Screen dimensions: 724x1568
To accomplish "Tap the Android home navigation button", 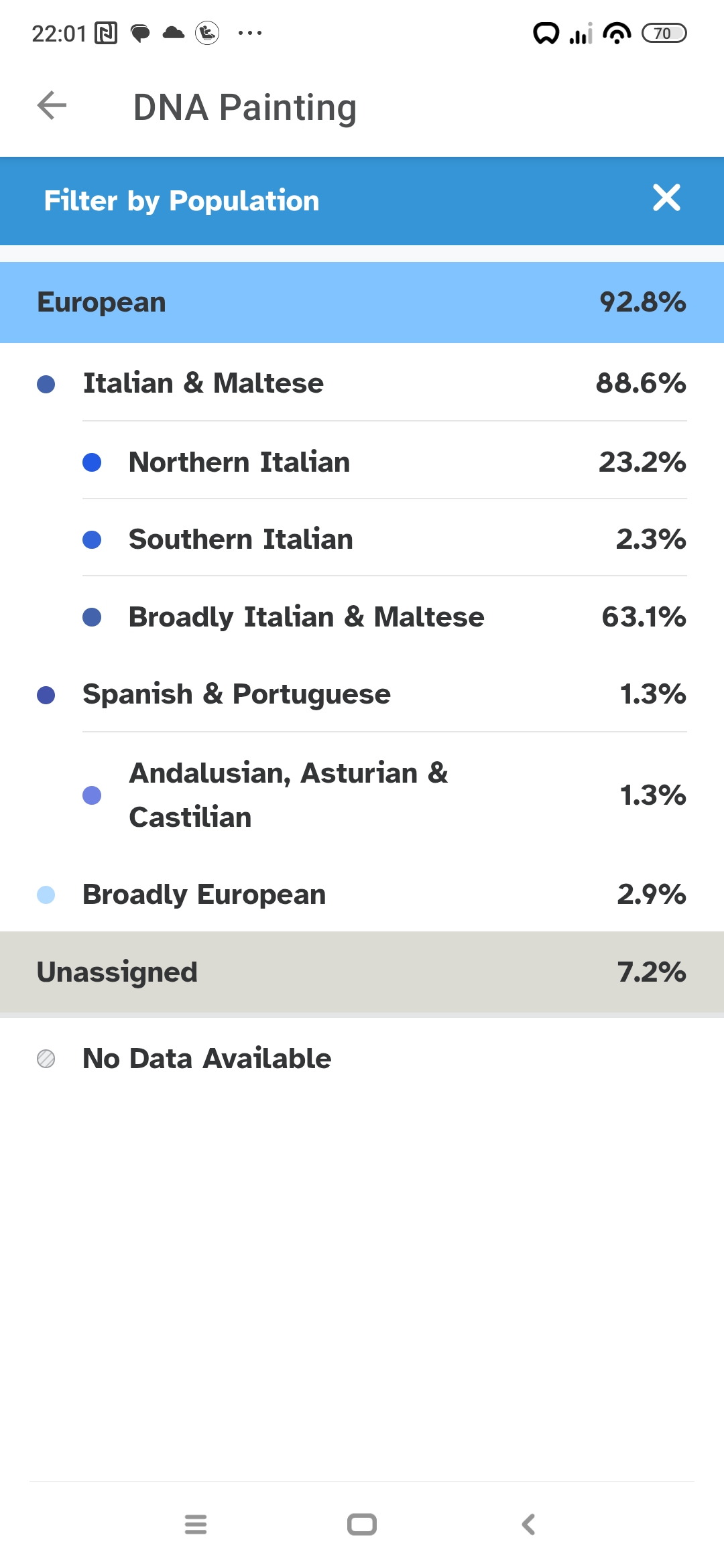I will click(x=362, y=1524).
